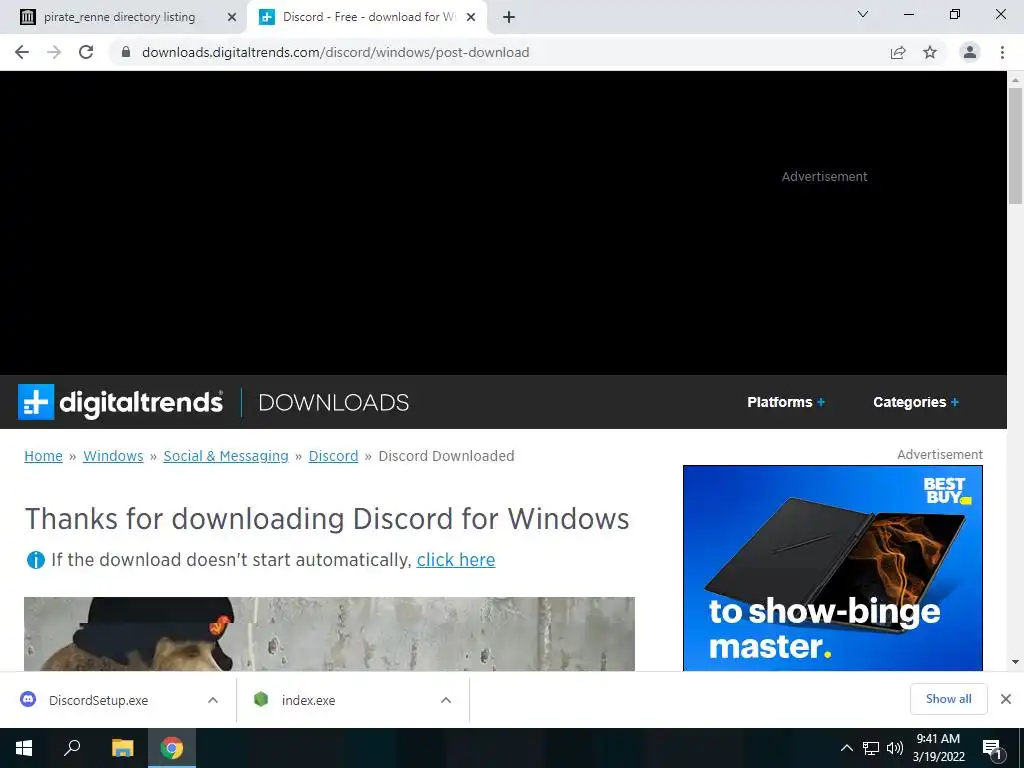Open the index.exe download
The width and height of the screenshot is (1024, 768).
308,700
